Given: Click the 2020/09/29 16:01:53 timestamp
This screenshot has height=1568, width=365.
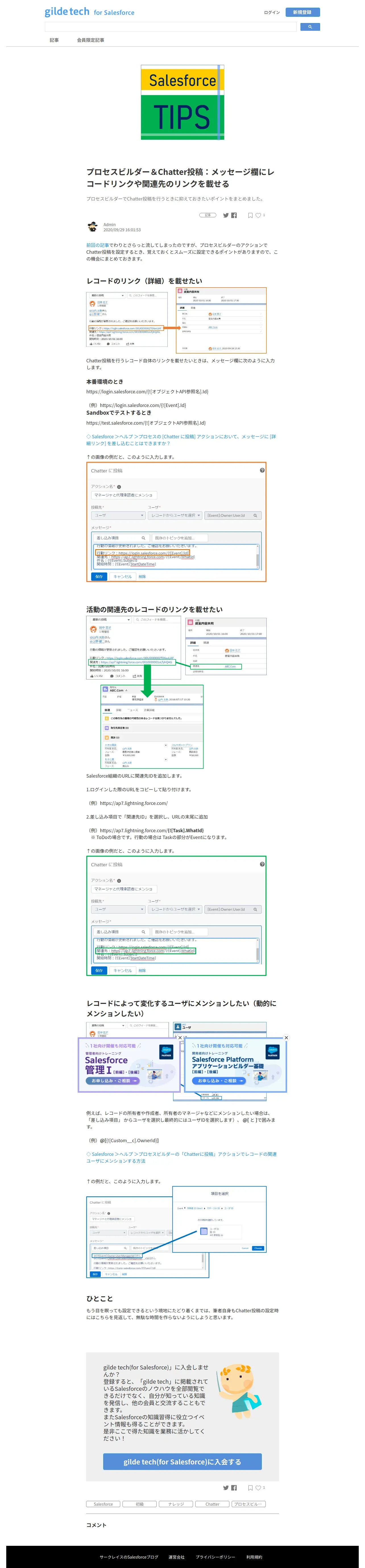Looking at the screenshot, I should pyautogui.click(x=122, y=230).
